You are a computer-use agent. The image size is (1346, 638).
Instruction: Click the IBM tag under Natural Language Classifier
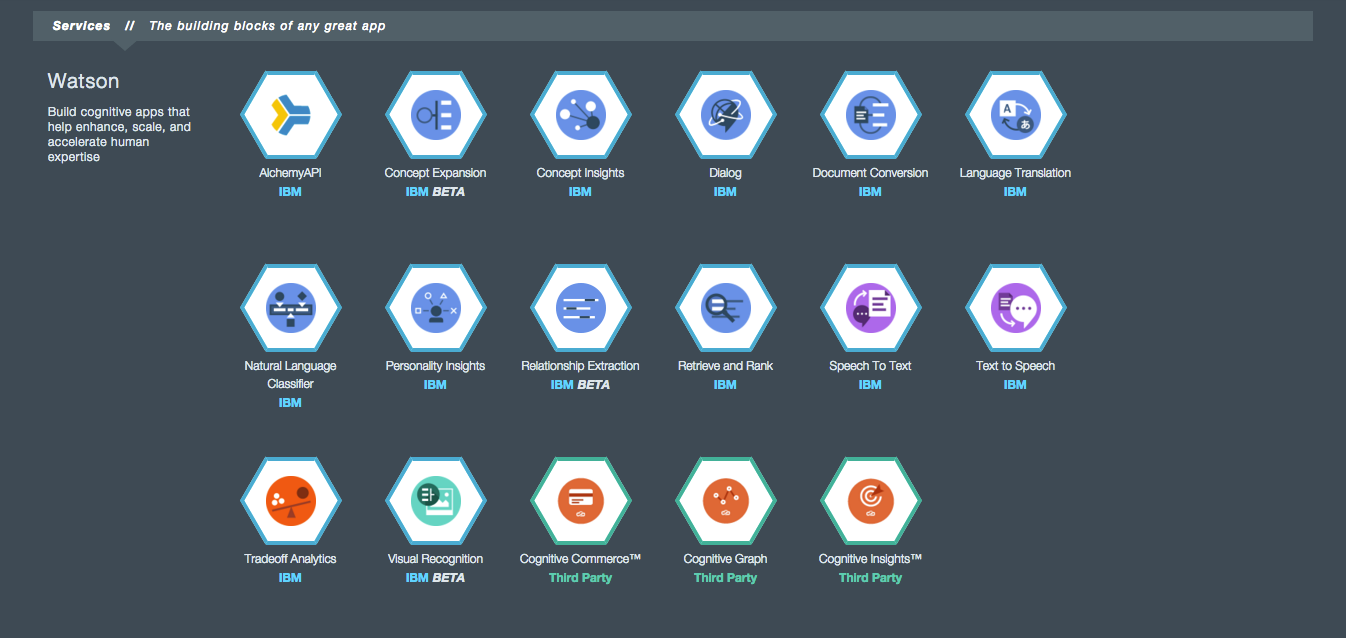click(x=290, y=403)
